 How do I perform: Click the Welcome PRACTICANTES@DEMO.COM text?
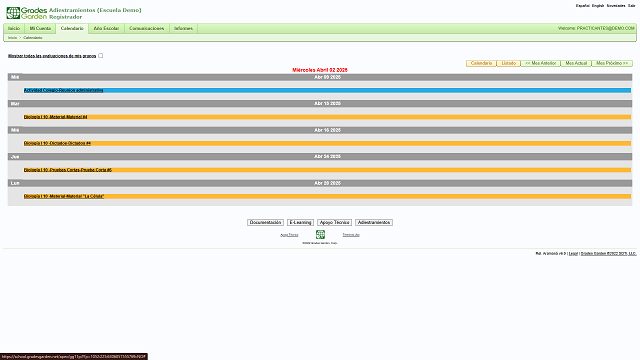point(596,29)
